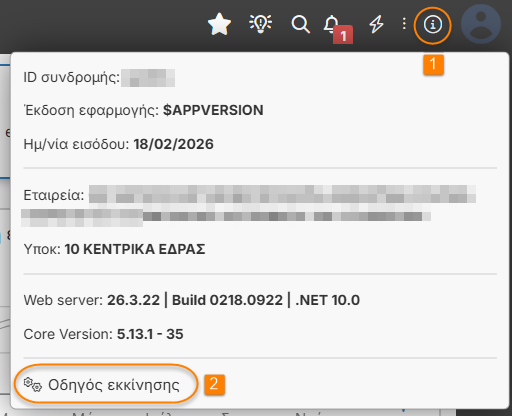Click the lightbulb tips icon
This screenshot has height=416, width=512.
[x=261, y=24]
